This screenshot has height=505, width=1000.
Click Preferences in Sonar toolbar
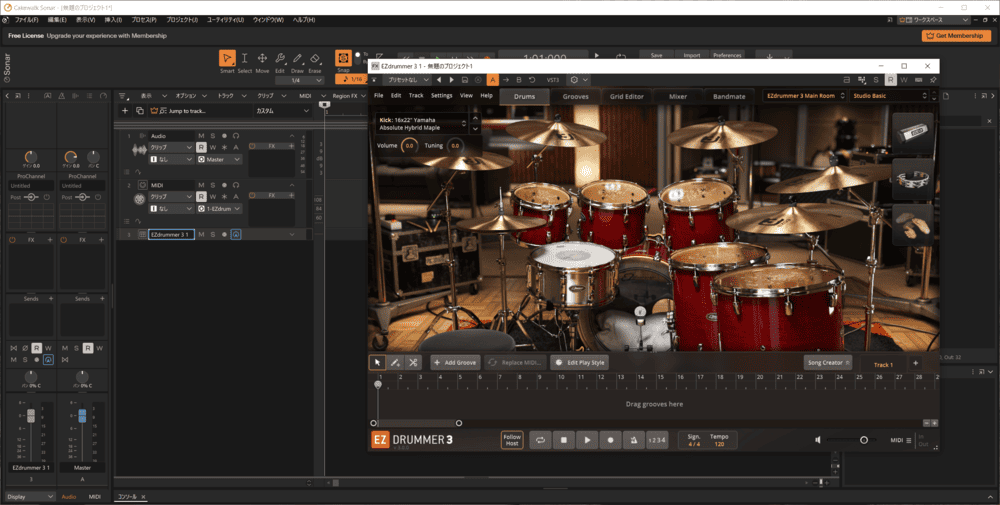(x=727, y=55)
